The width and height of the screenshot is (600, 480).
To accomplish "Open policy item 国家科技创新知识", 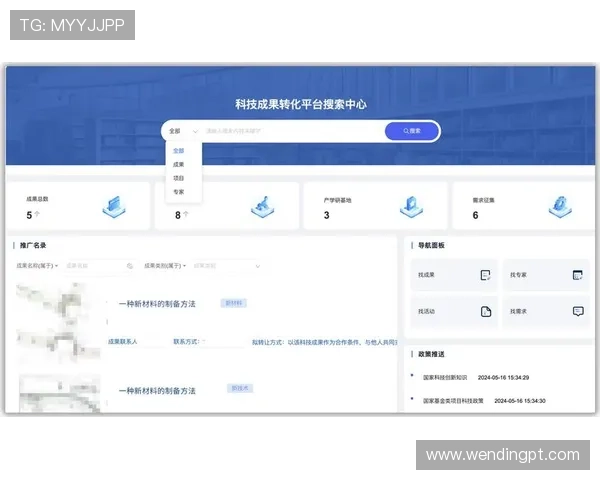I will (x=445, y=377).
